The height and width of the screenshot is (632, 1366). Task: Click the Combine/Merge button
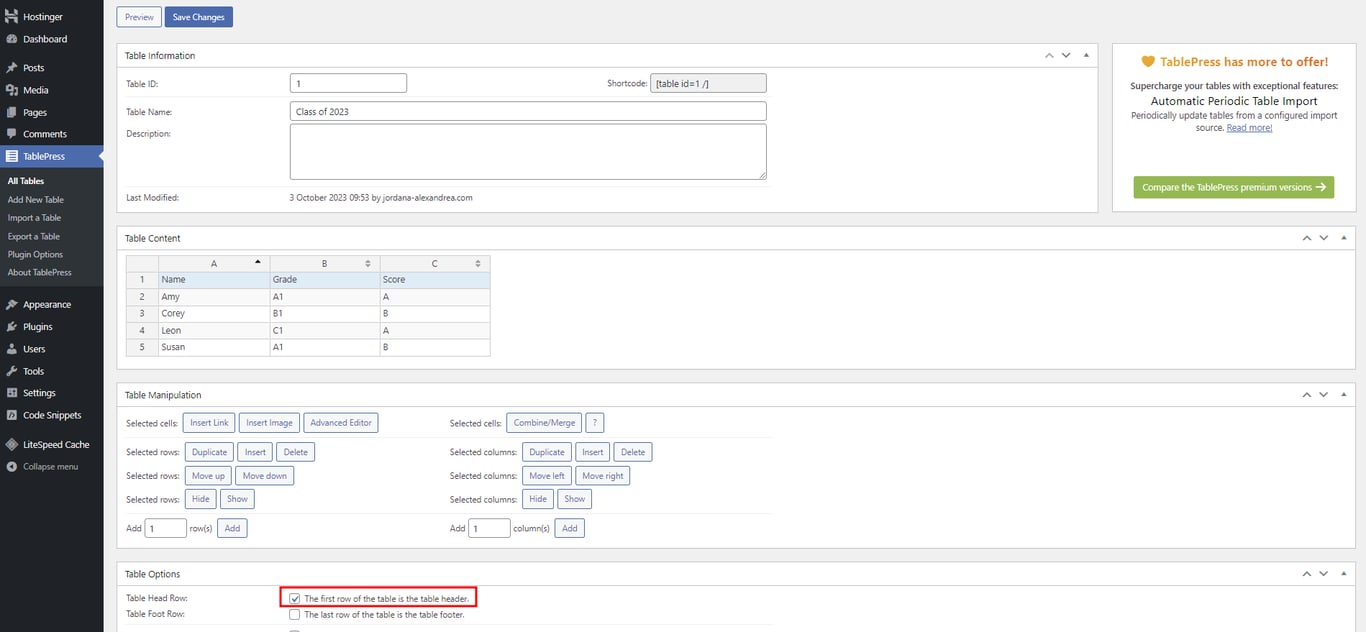pyautogui.click(x=544, y=423)
